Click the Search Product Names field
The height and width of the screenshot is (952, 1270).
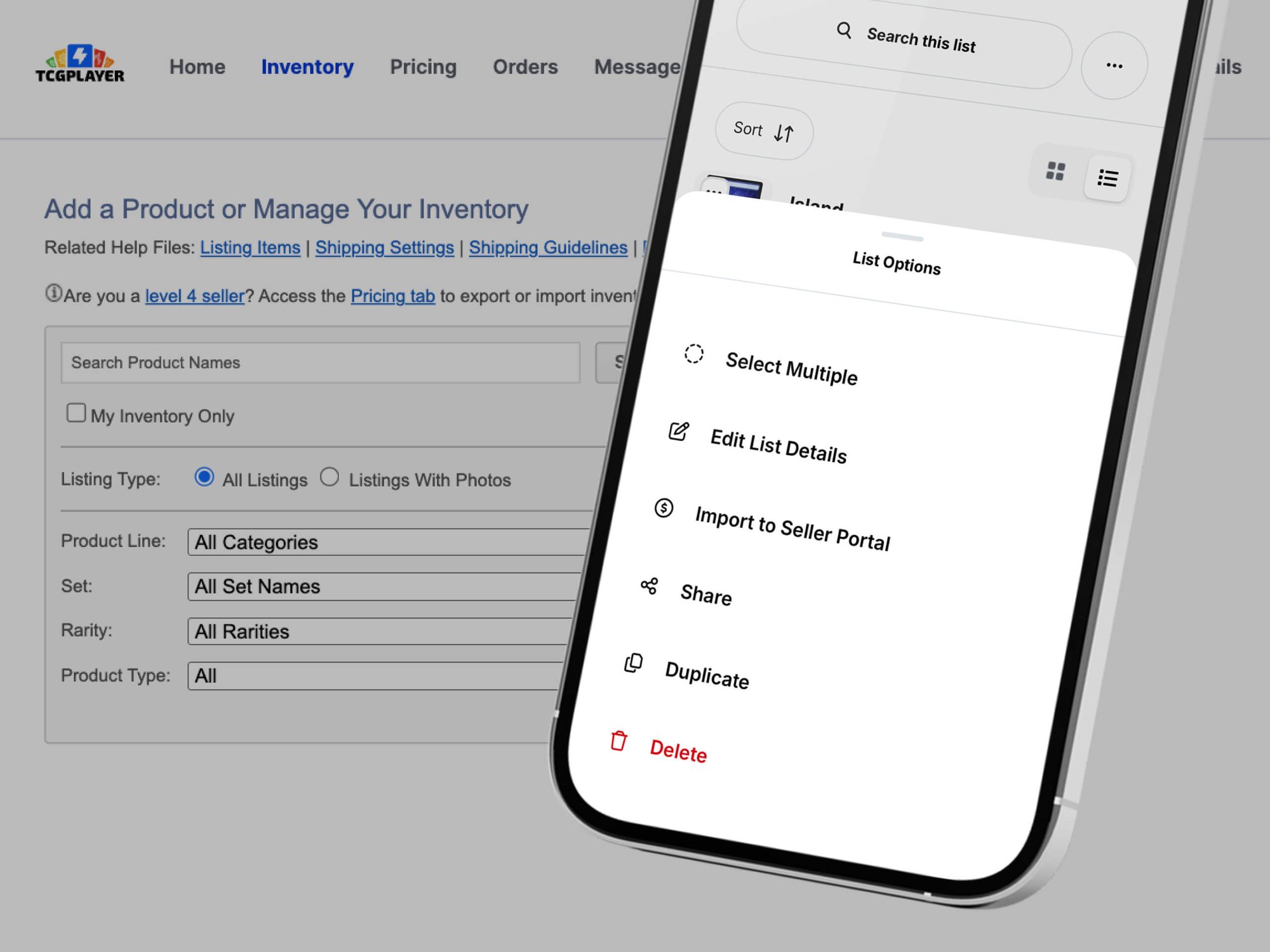320,362
